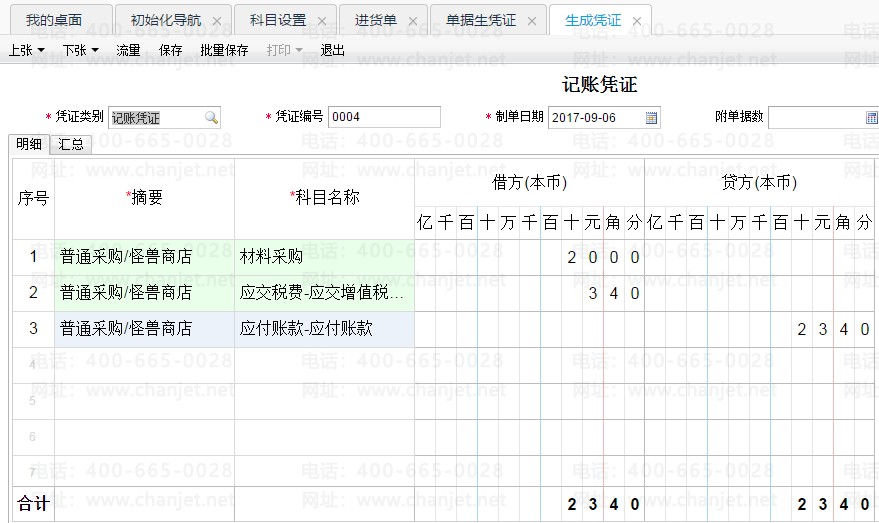Open the 打印 dropdown menu

pos(284,50)
